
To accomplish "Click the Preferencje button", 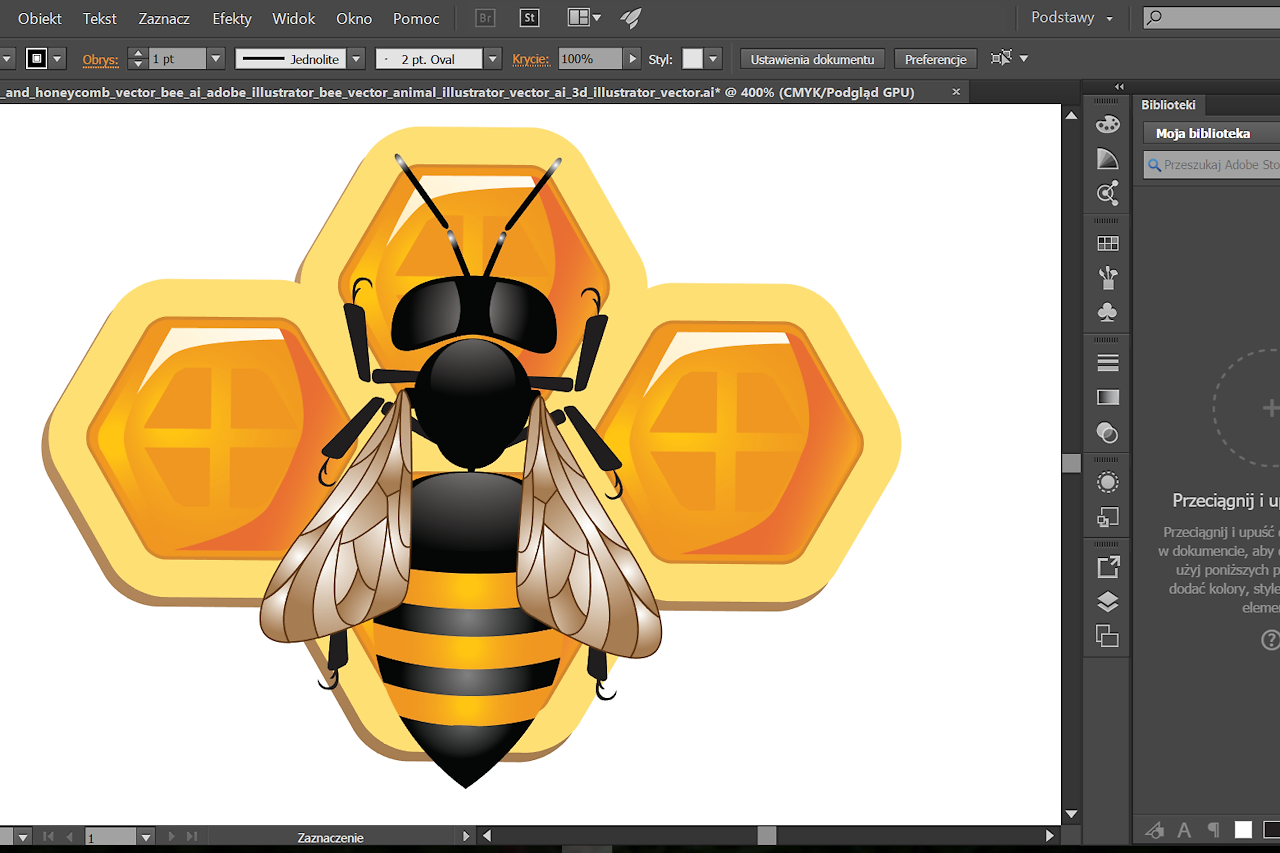I will (936, 59).
